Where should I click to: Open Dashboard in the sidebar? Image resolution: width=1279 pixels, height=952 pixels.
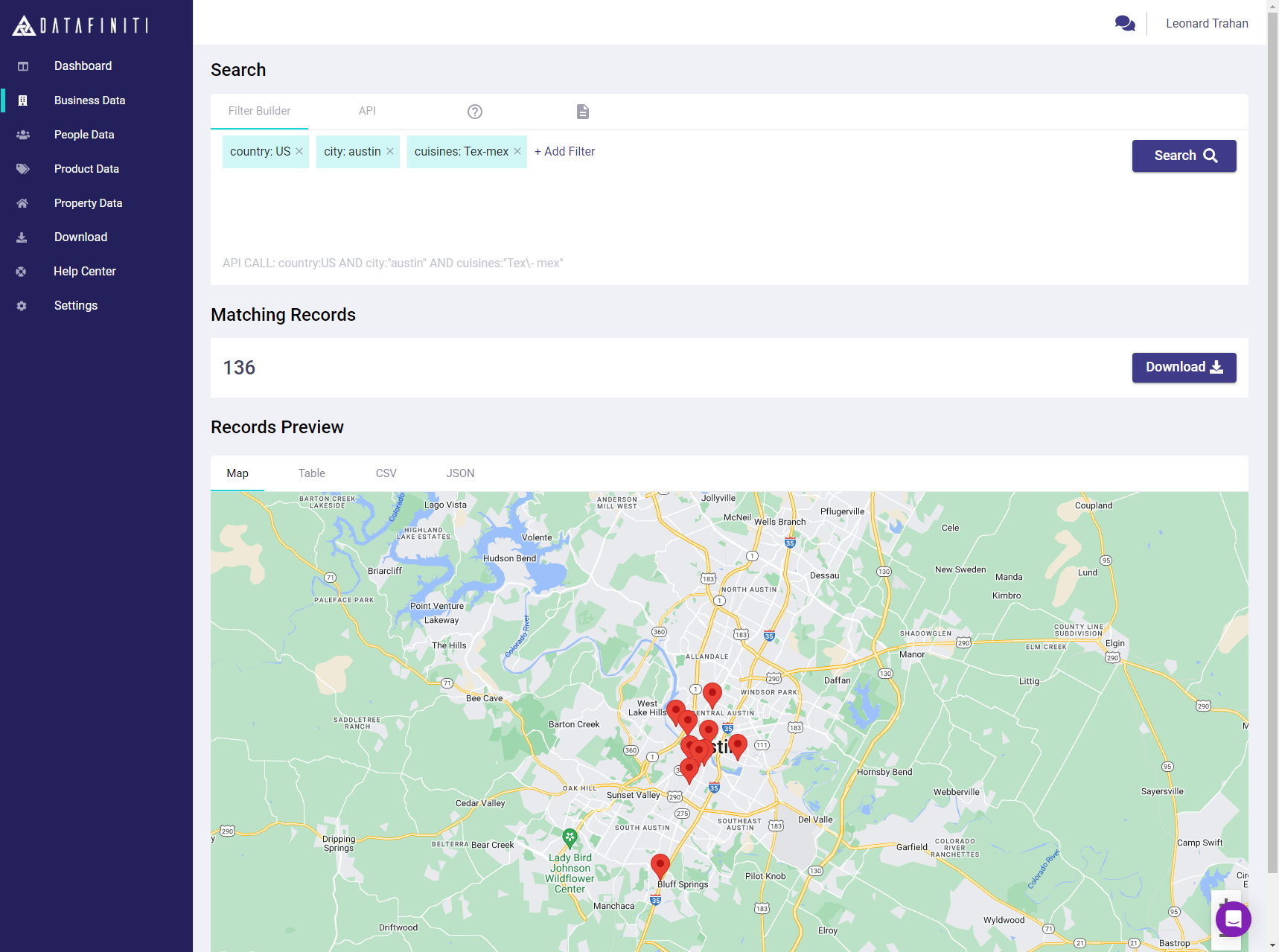pyautogui.click(x=83, y=66)
